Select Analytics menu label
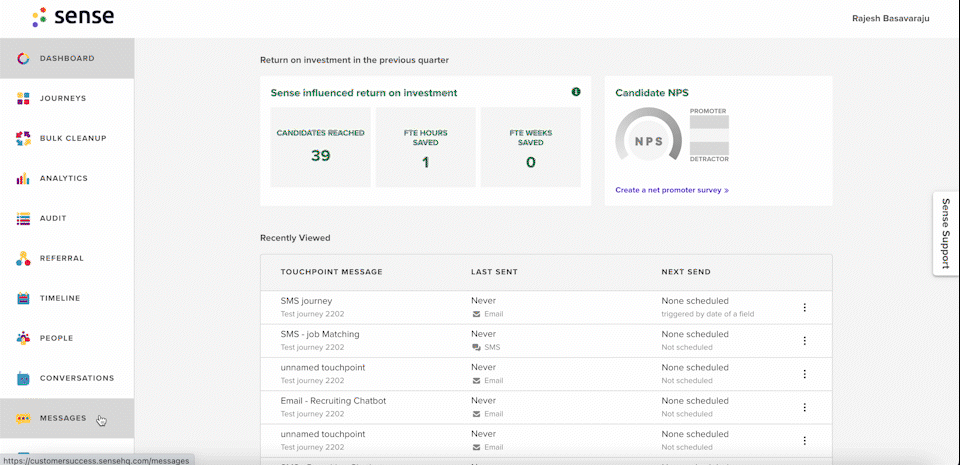Image resolution: width=960 pixels, height=465 pixels. pyautogui.click(x=64, y=179)
